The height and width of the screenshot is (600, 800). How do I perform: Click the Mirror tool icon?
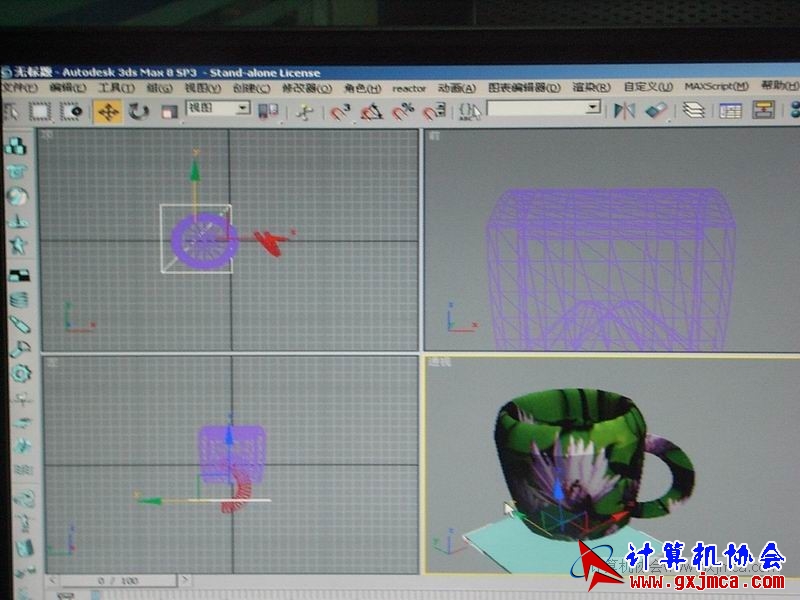[x=625, y=110]
